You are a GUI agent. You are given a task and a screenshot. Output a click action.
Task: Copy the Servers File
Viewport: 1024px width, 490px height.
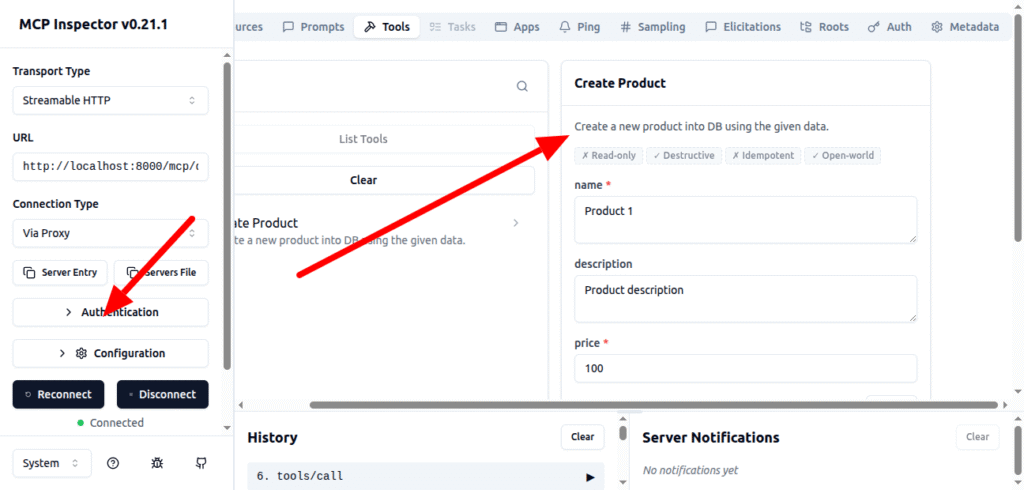[x=161, y=272]
